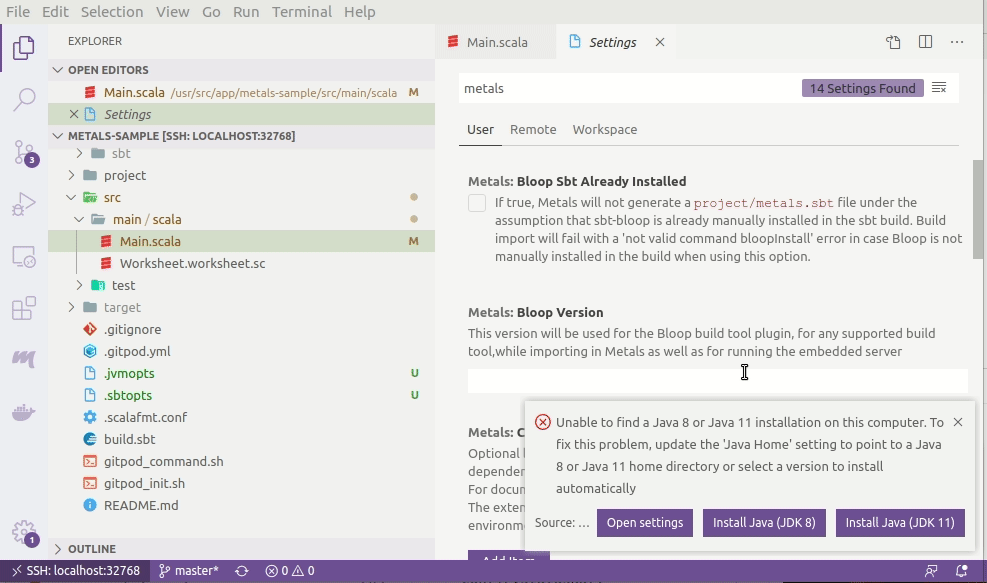Clear the settings search input
This screenshot has width=987, height=583.
click(x=939, y=88)
